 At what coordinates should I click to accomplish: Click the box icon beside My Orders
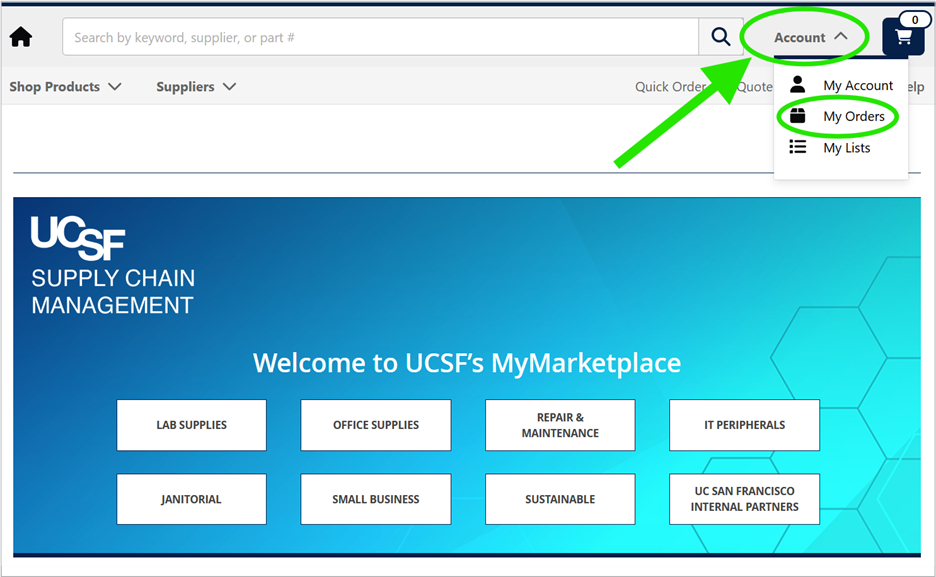[798, 116]
